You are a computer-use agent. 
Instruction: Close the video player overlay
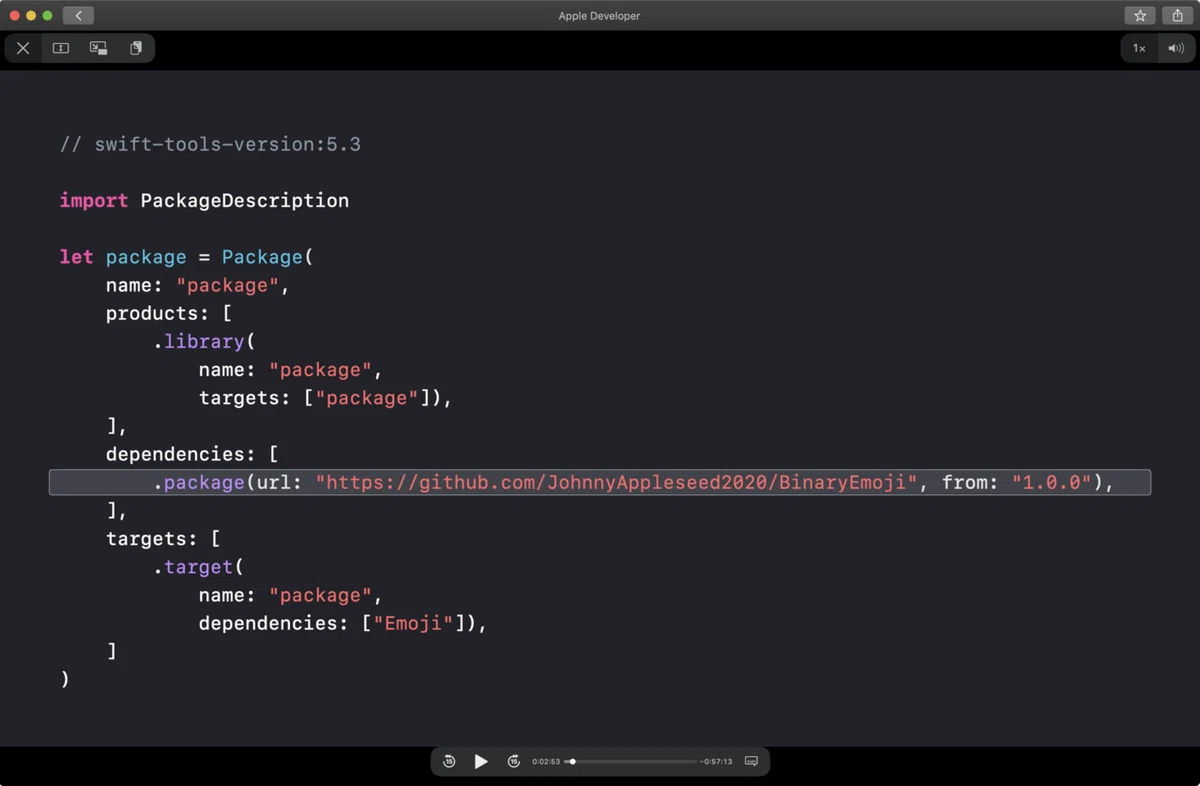[x=23, y=48]
